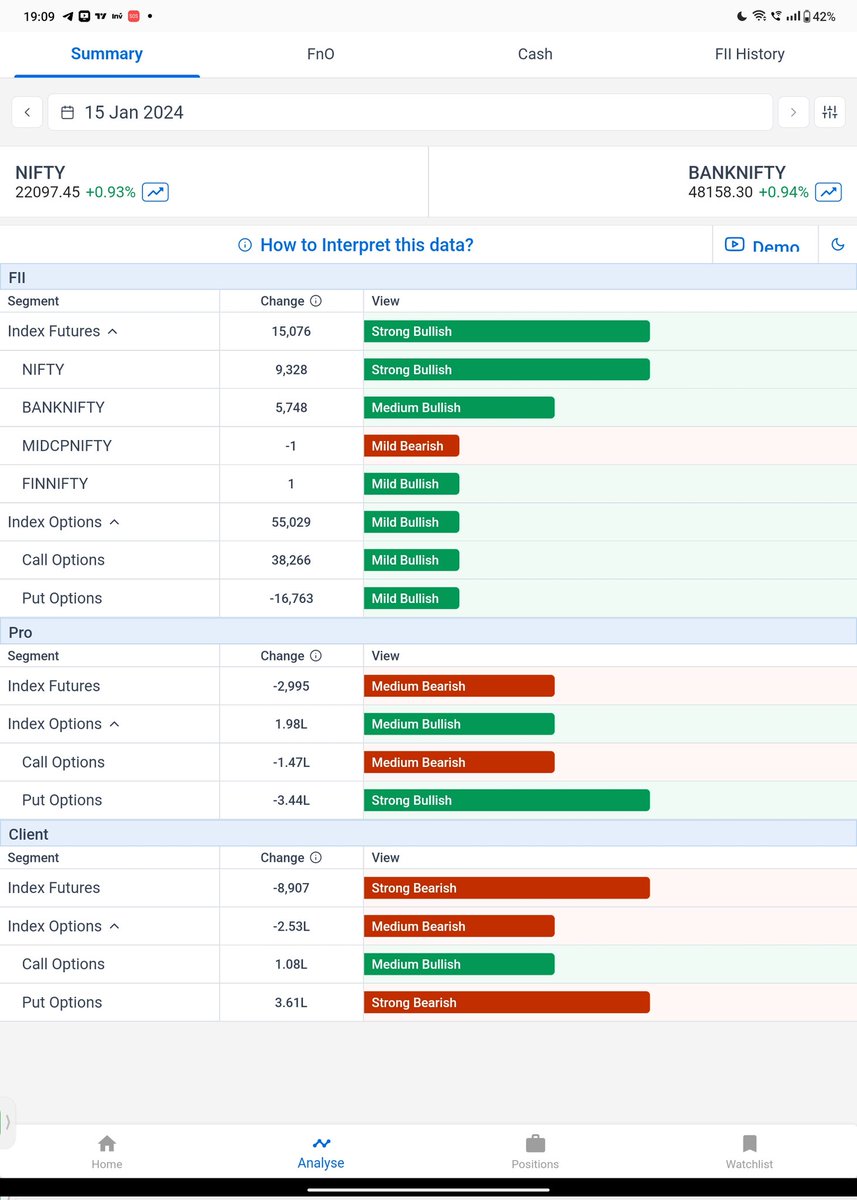The height and width of the screenshot is (1200, 857).
Task: Click FII Index Options value 55,029
Action: (291, 522)
